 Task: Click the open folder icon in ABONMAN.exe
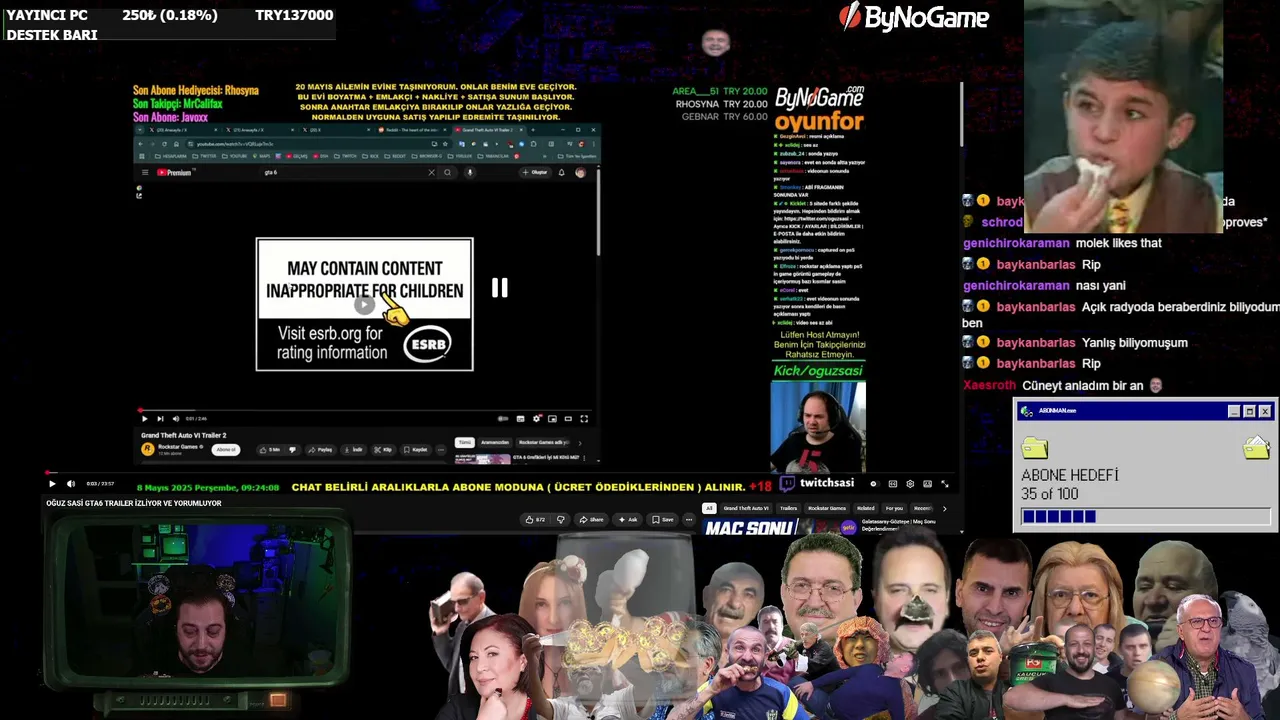click(x=1256, y=447)
